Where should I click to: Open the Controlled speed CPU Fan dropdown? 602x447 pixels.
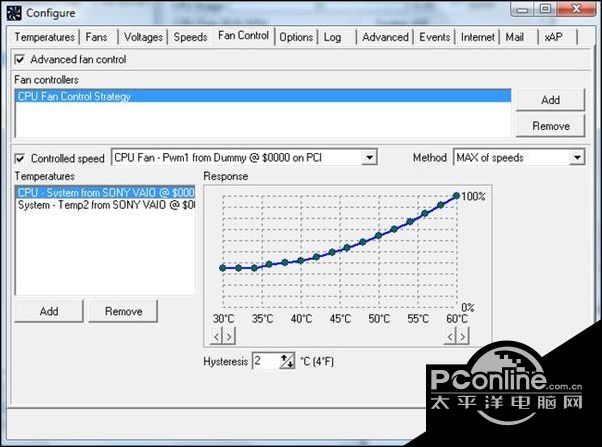point(369,157)
